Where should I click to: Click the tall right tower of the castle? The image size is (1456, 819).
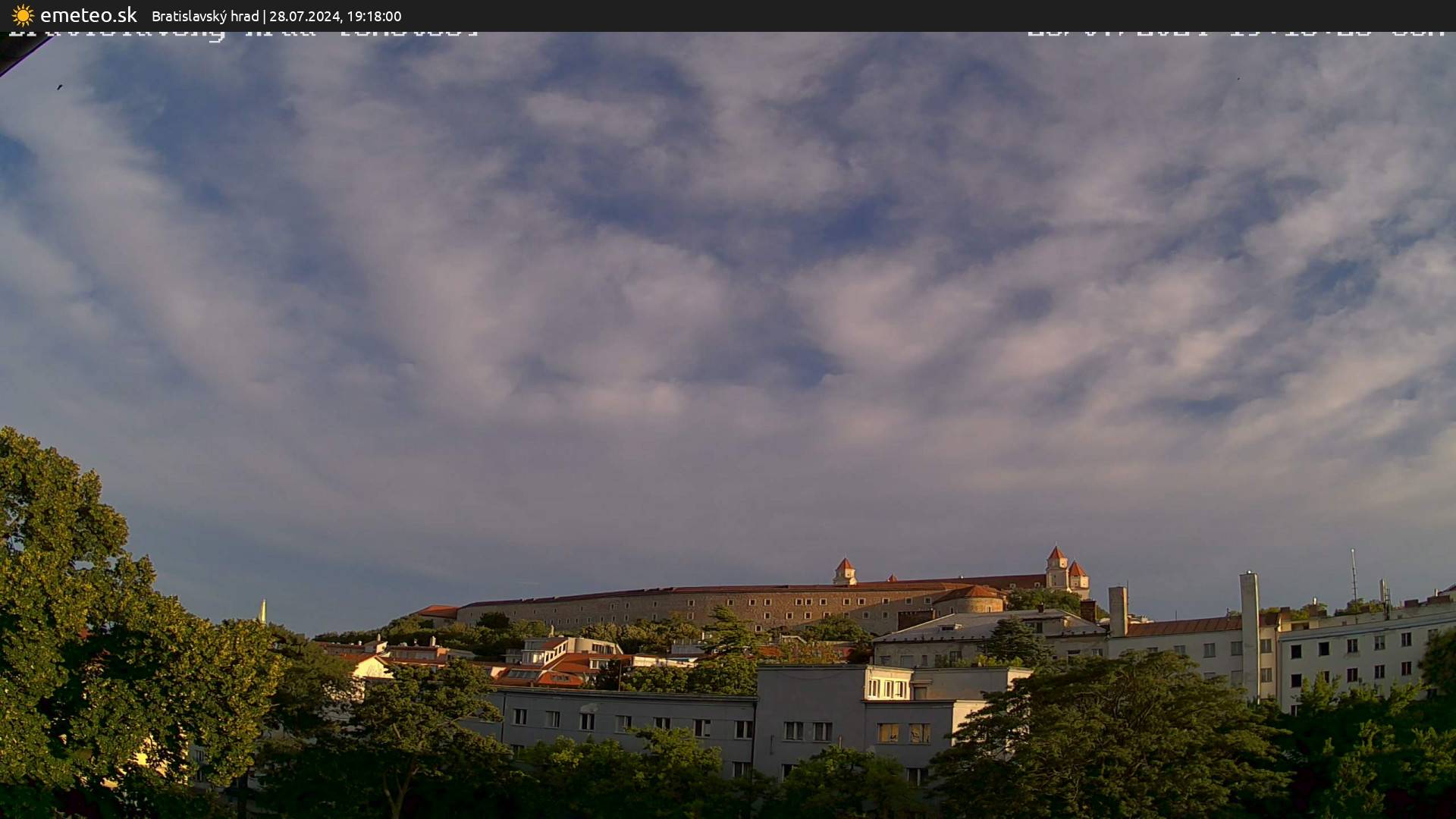click(1056, 566)
